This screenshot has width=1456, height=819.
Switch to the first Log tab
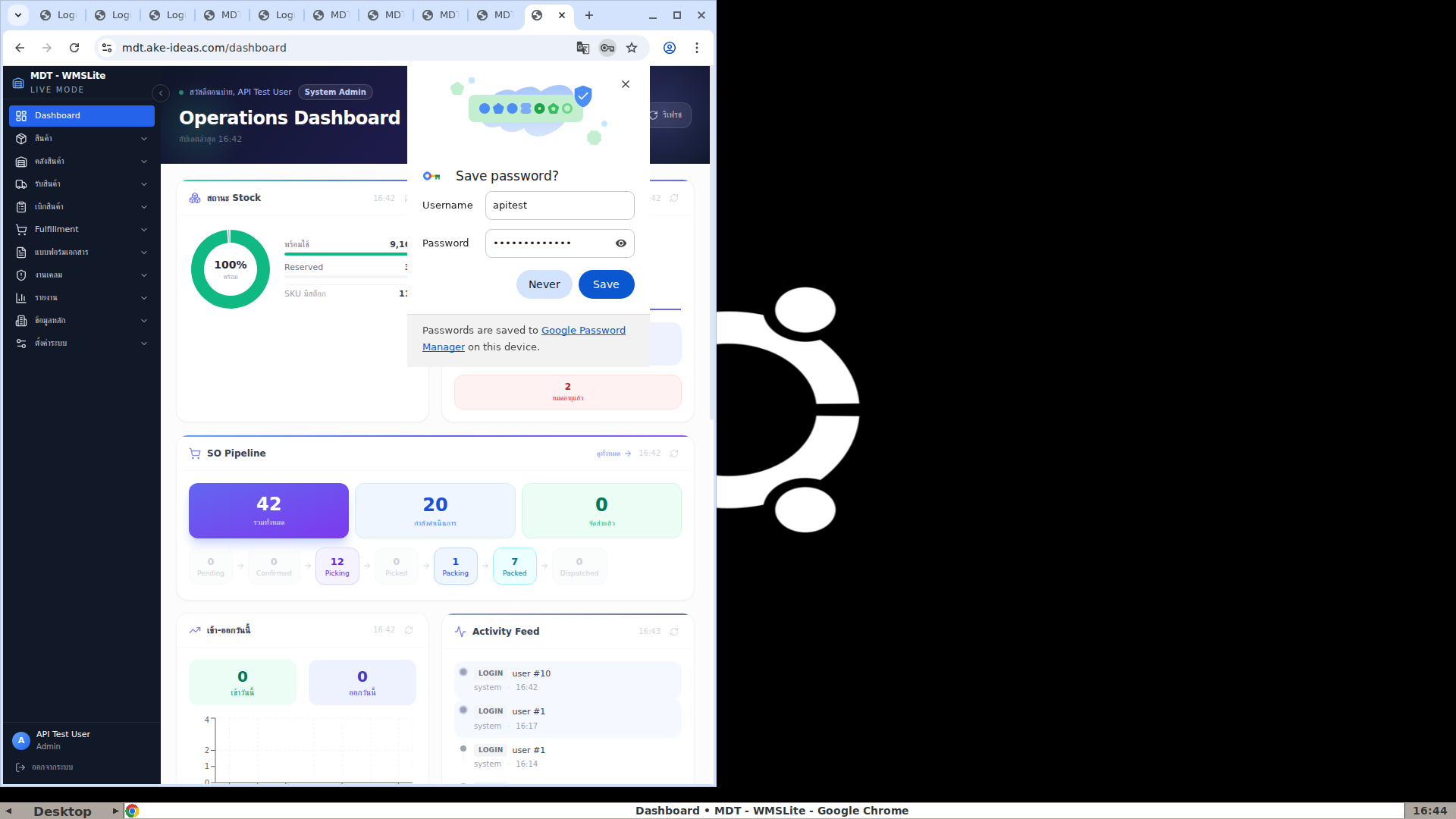58,15
